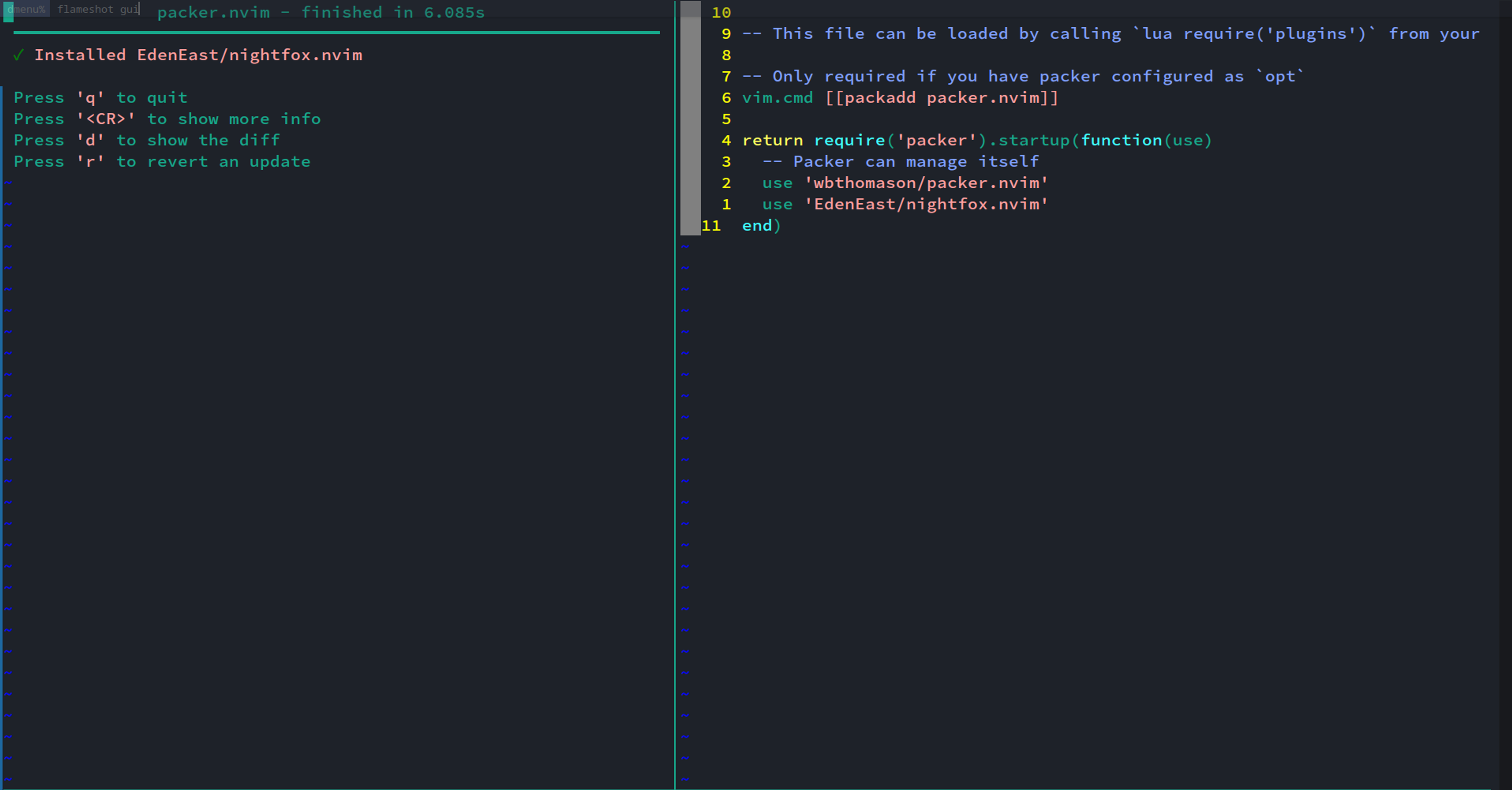1512x790 pixels.
Task: Place cursor on 'vim.cmd [[packadd packer.nvim]]' line
Action: (x=900, y=98)
